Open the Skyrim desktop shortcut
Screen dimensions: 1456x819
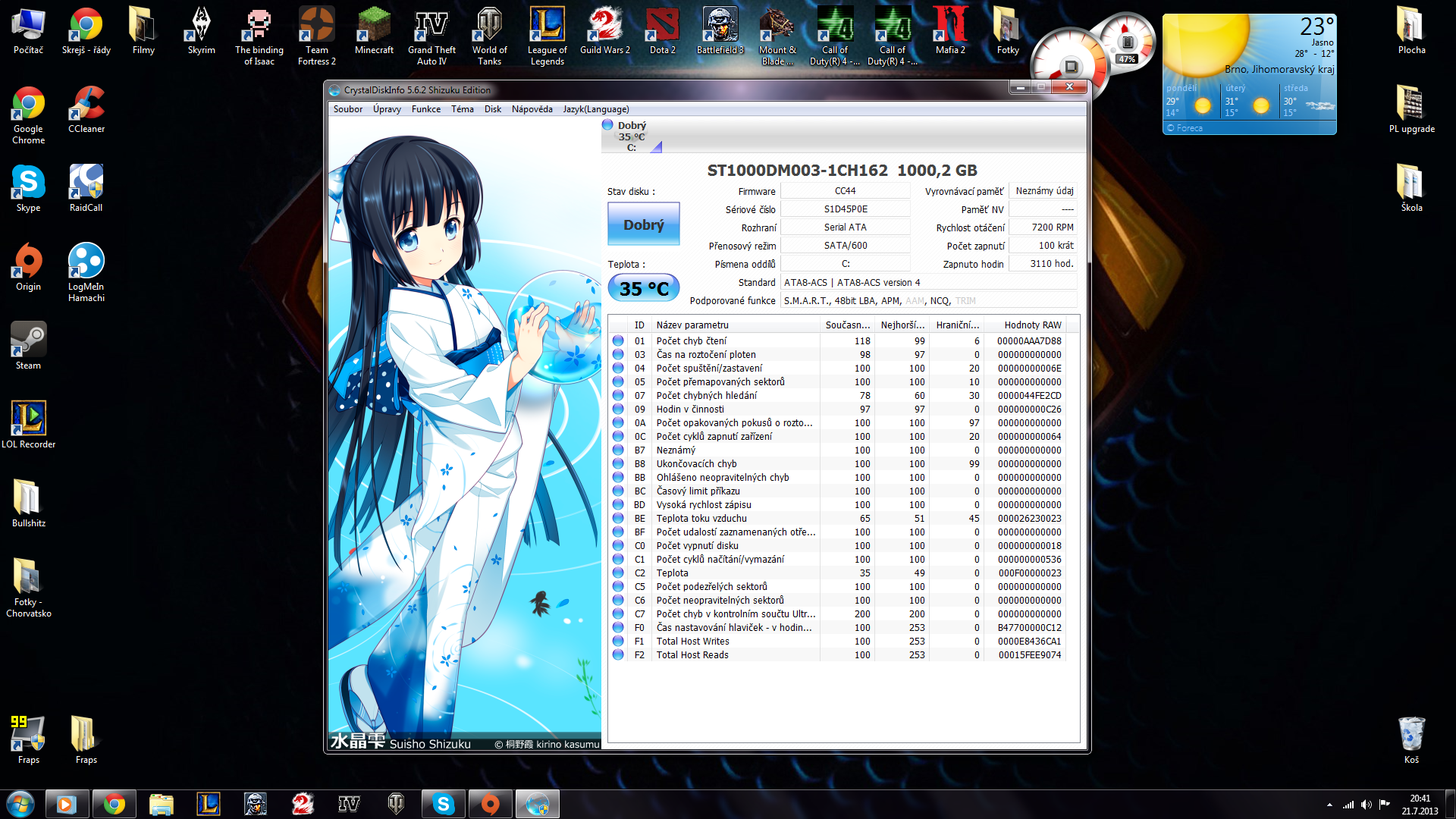(201, 31)
